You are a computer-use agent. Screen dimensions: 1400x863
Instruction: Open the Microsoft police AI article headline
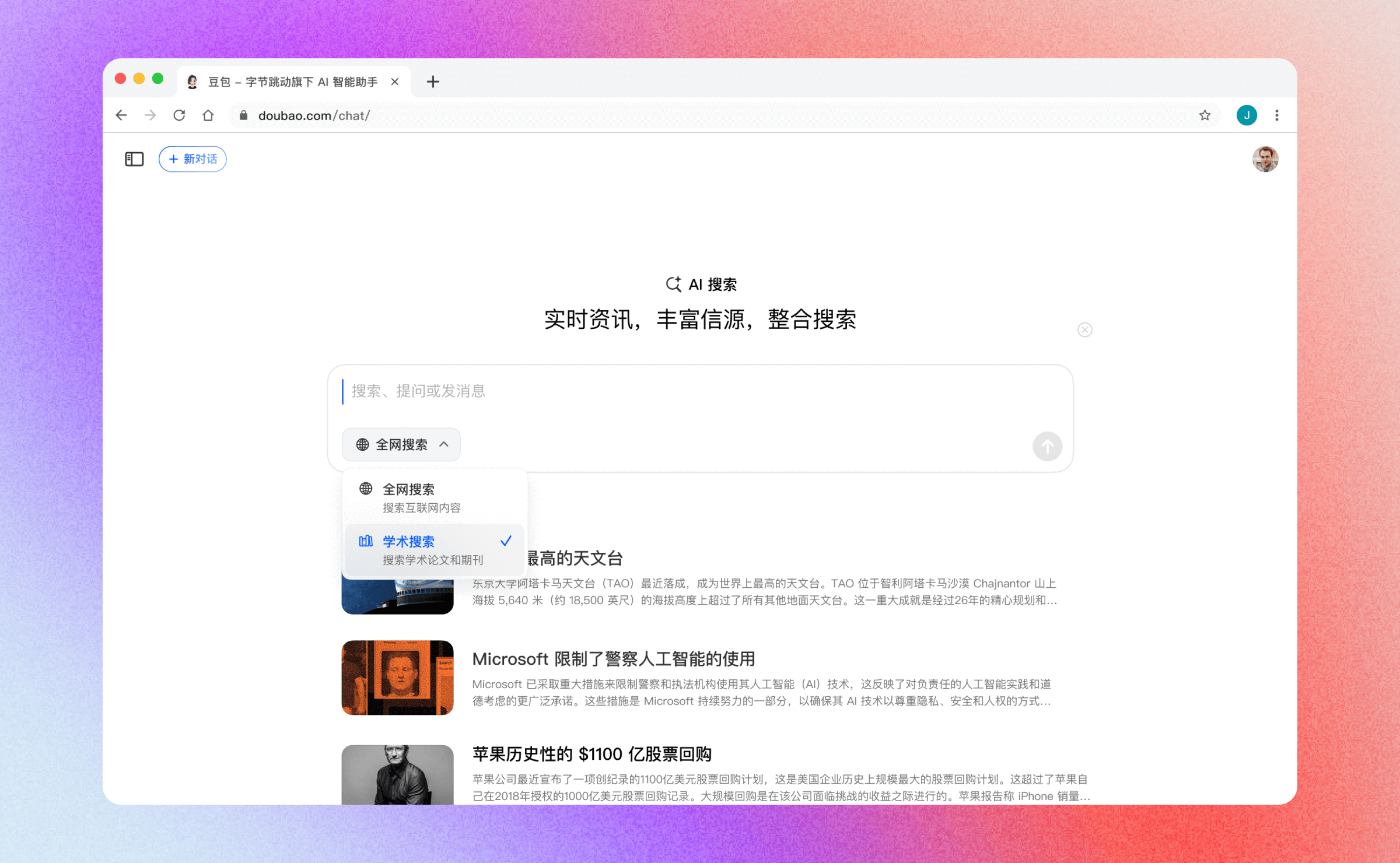click(x=613, y=659)
